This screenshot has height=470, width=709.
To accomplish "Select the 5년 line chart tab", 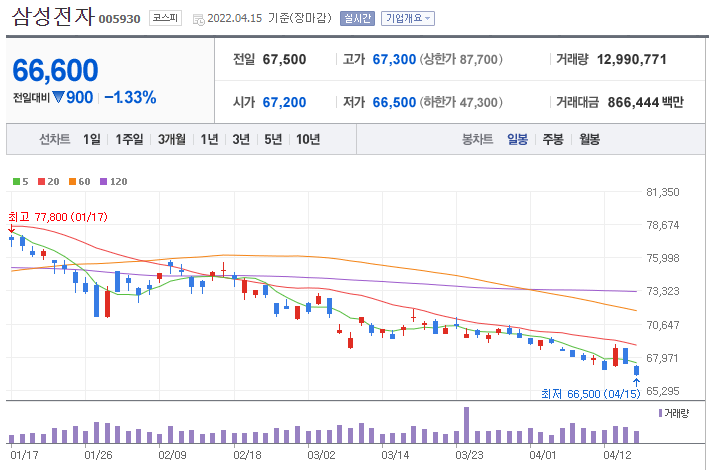I will tap(273, 139).
